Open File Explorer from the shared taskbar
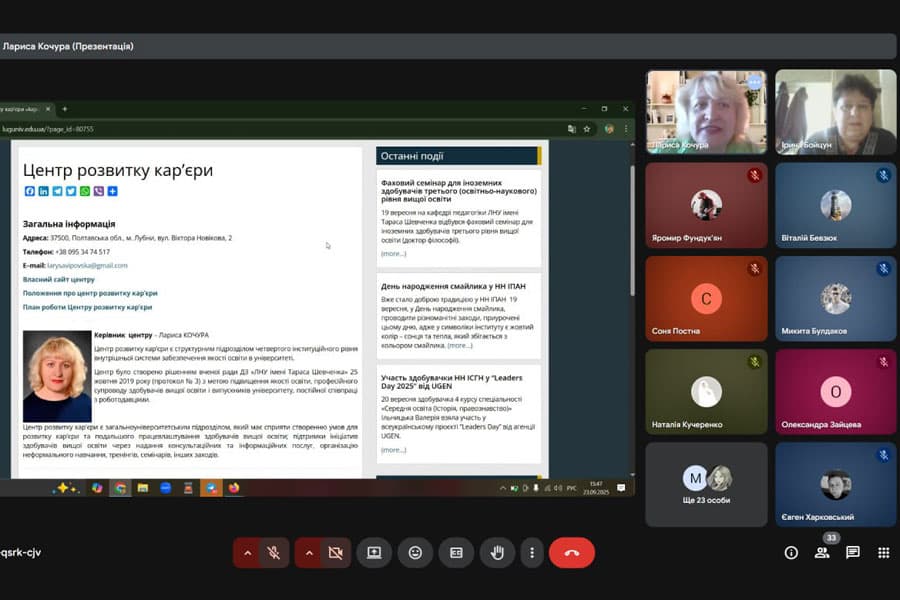This screenshot has height=600, width=900. [x=143, y=488]
